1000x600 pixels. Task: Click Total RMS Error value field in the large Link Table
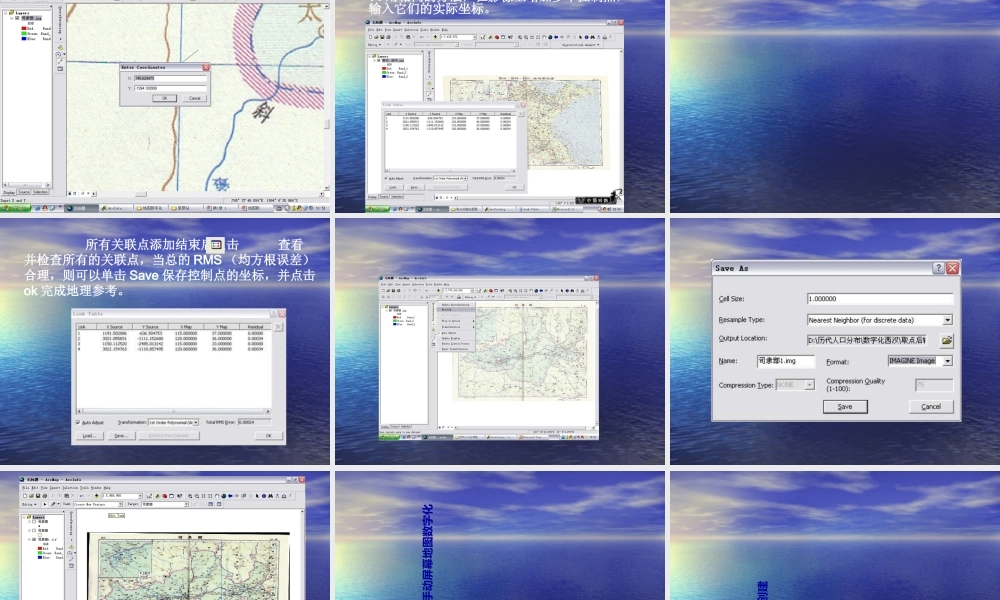pos(254,422)
